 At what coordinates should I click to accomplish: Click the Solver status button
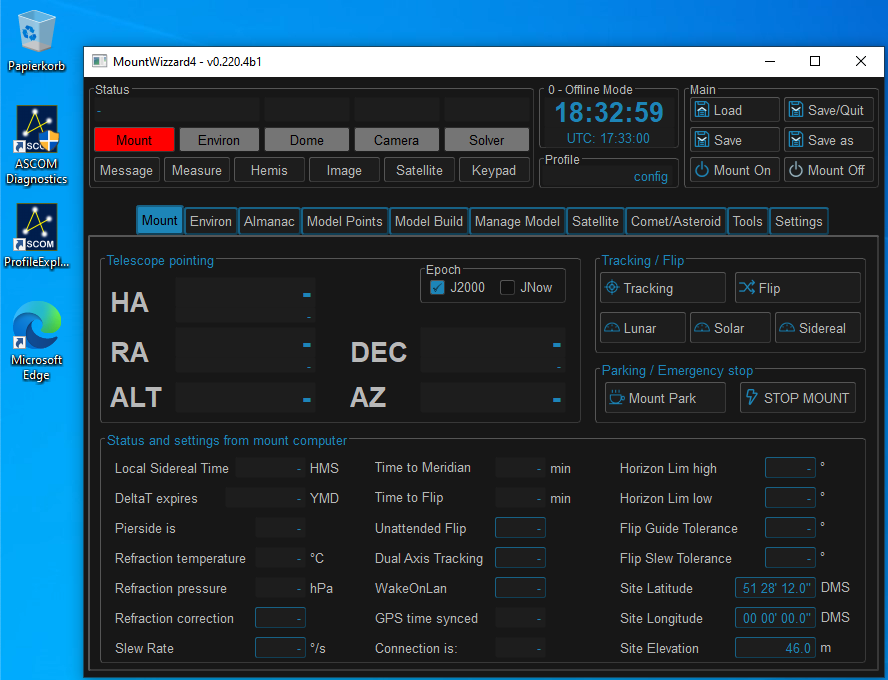[486, 140]
